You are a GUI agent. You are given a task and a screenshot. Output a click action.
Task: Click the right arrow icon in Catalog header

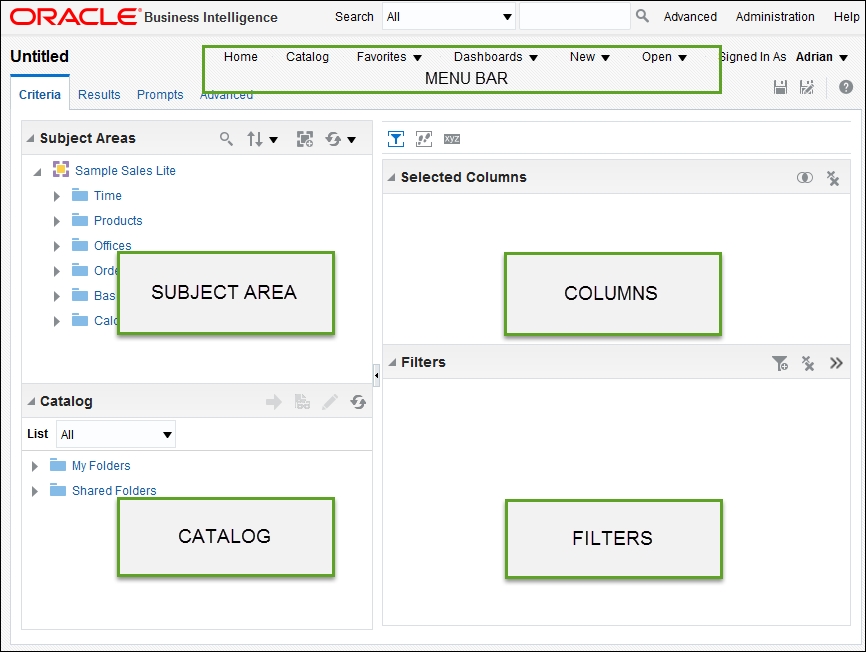point(274,402)
